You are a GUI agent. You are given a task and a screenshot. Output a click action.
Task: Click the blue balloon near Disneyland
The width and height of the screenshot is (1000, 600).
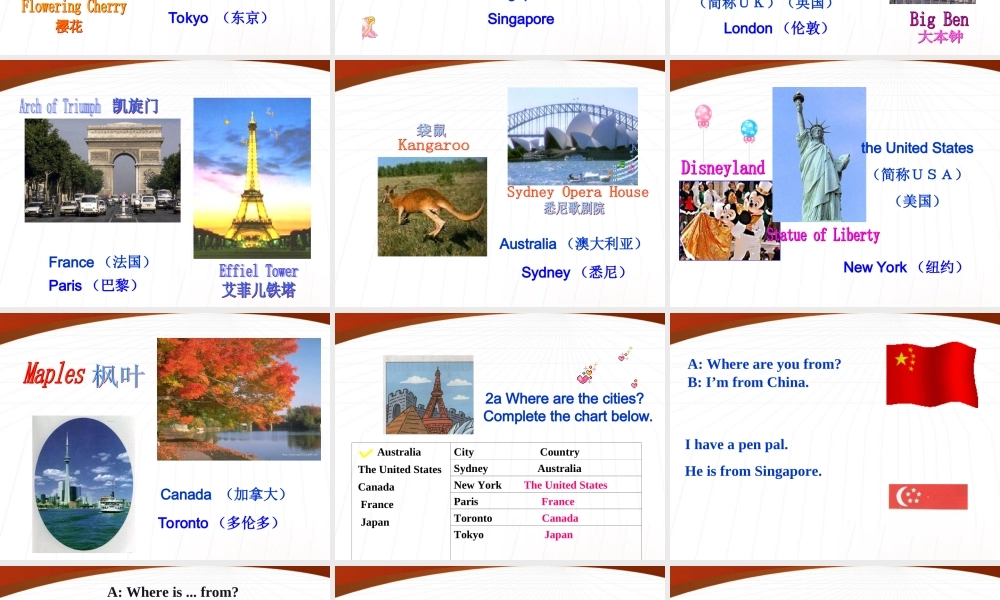pos(749,131)
